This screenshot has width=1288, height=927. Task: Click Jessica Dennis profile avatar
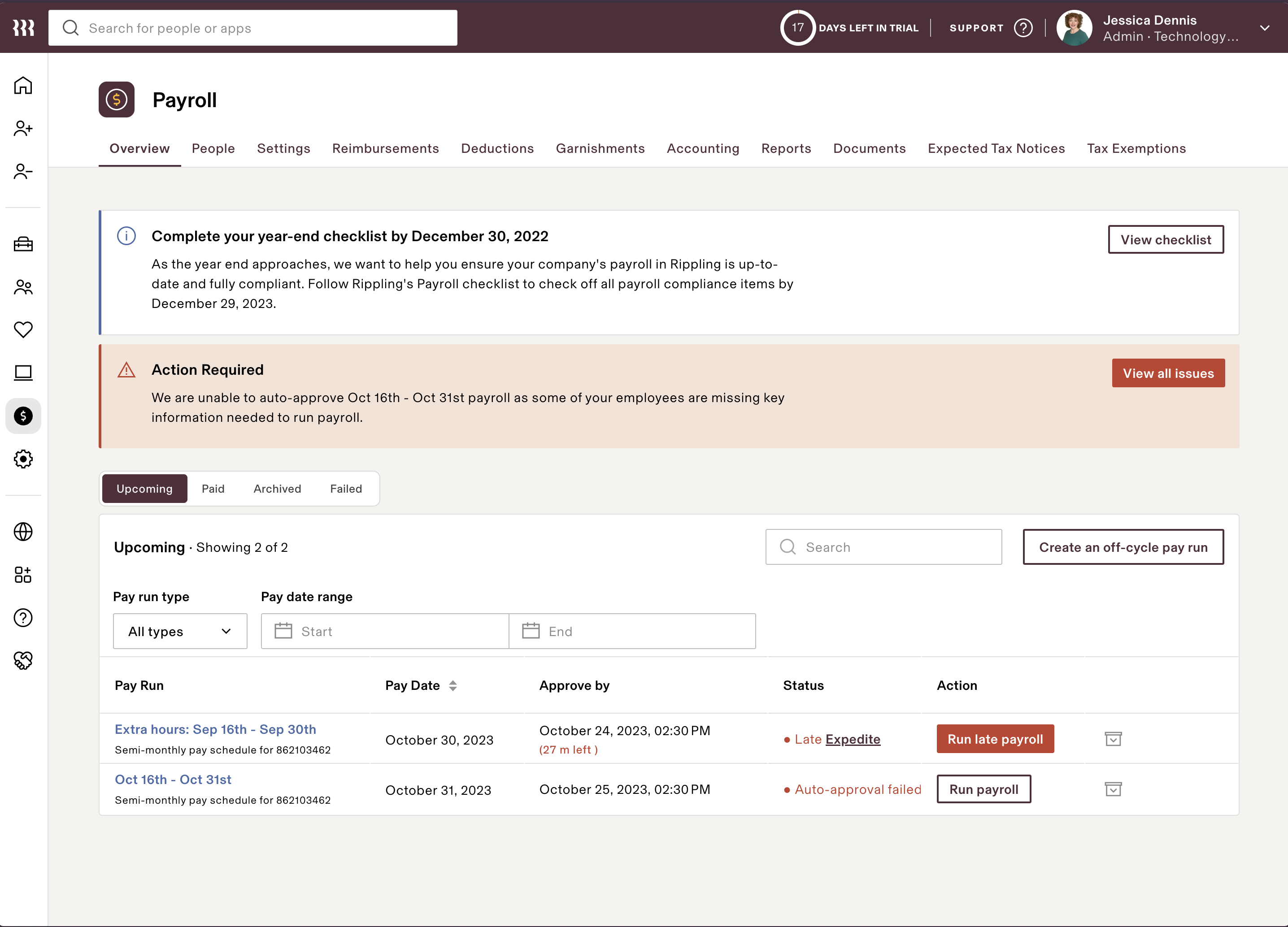tap(1075, 28)
